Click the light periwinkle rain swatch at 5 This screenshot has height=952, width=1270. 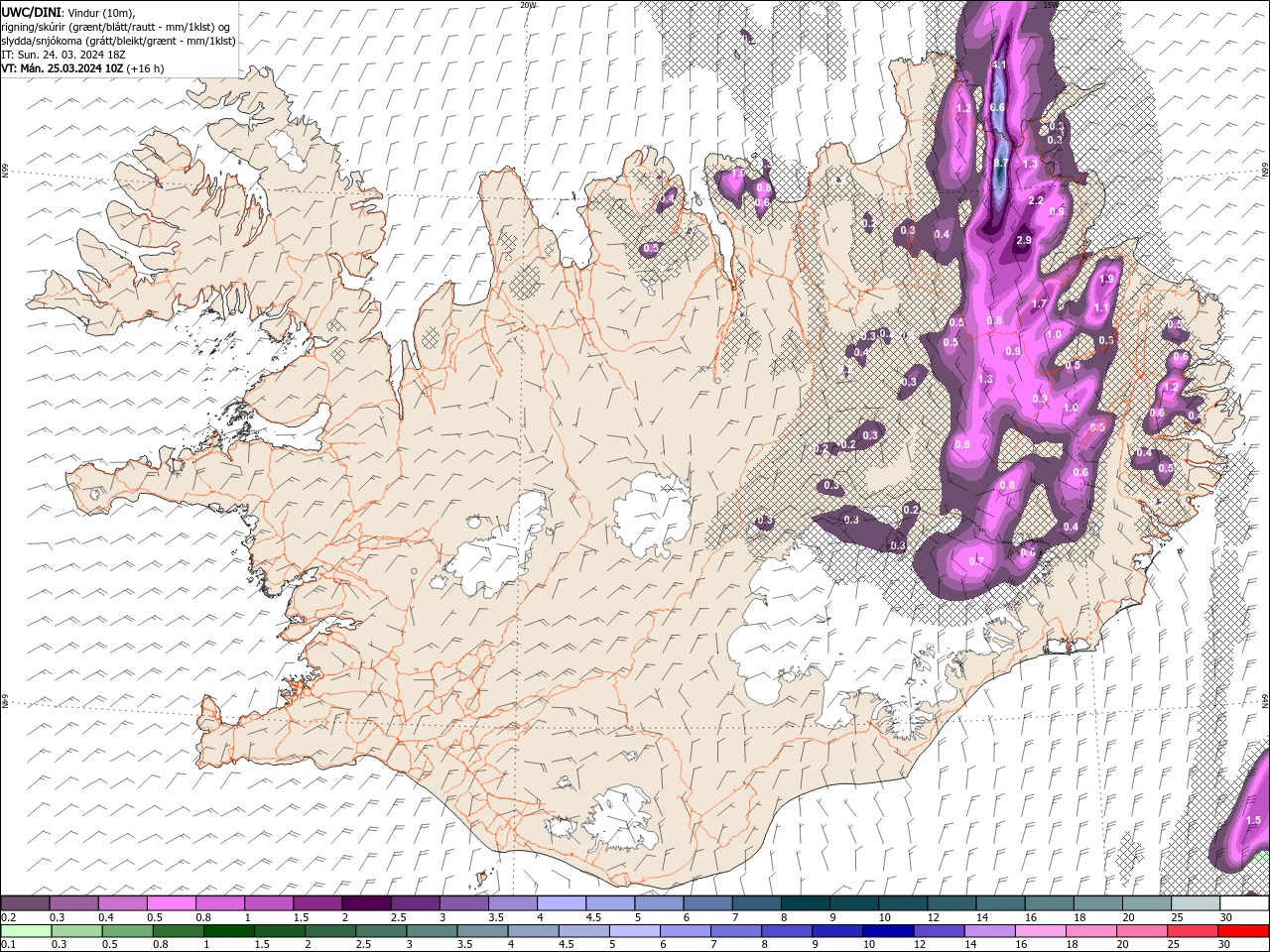[634, 931]
